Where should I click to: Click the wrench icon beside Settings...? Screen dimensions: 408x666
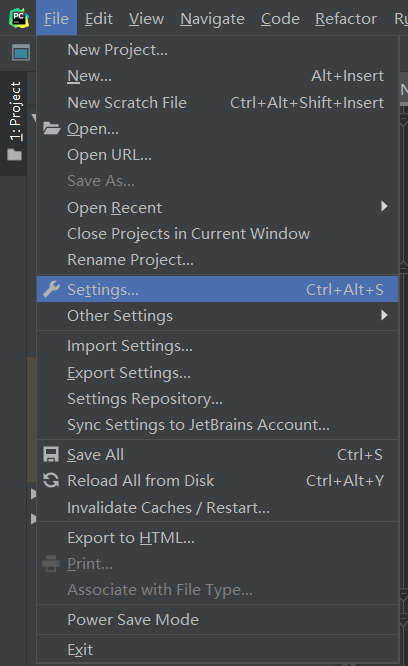pyautogui.click(x=51, y=289)
